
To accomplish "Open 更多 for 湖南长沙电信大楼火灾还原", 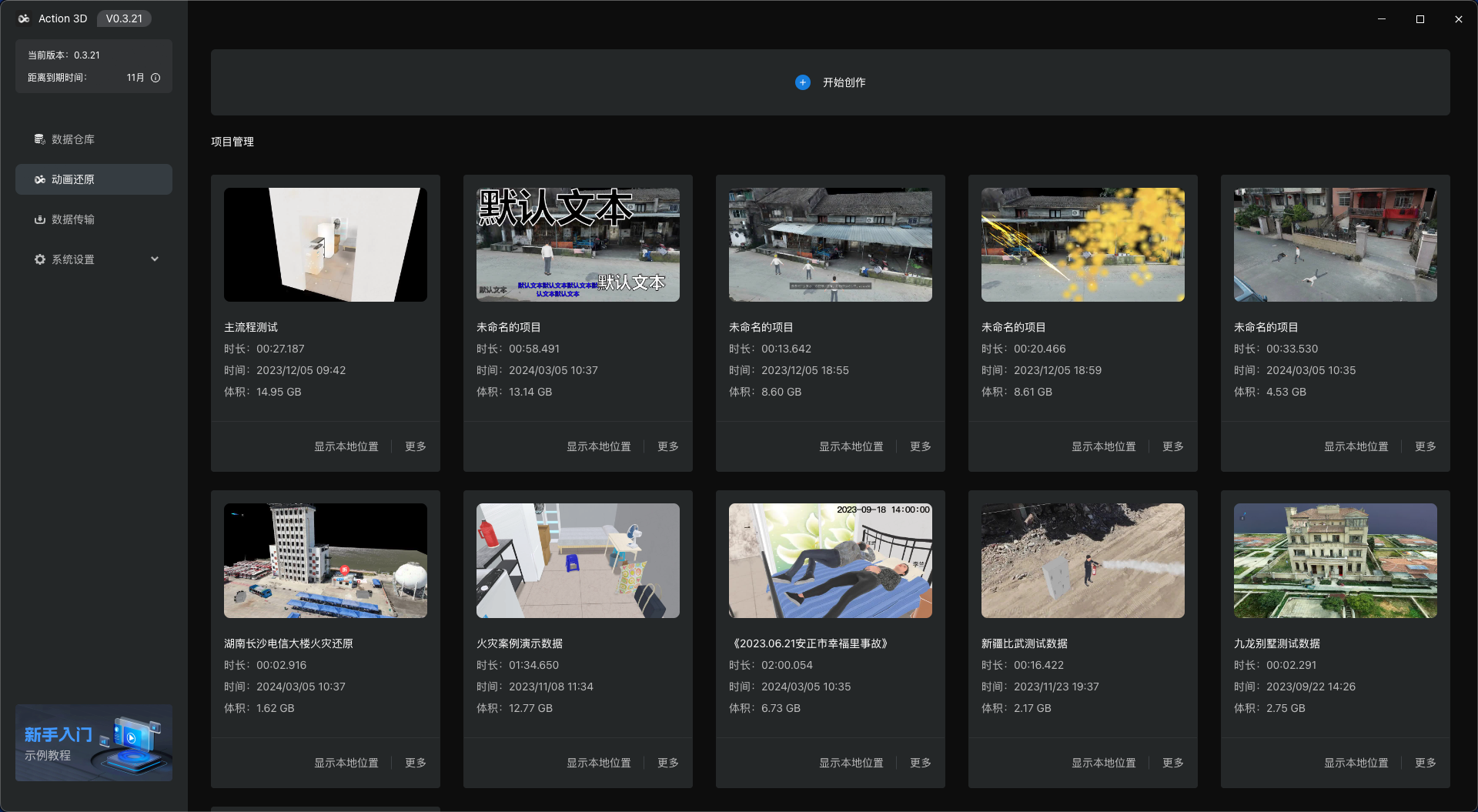I will pyautogui.click(x=415, y=763).
